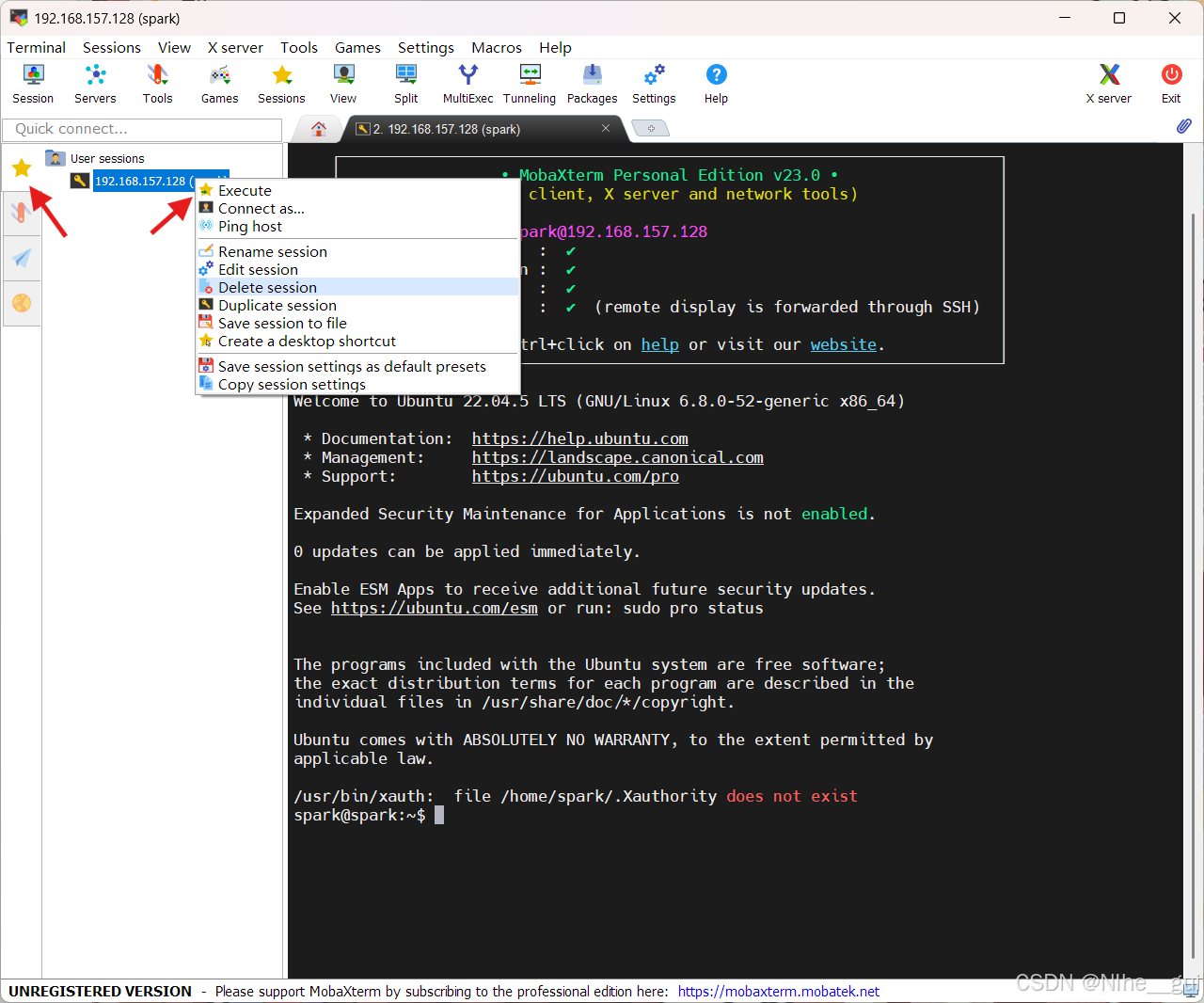Select the Sessions star sidebar tab
The image size is (1204, 1003).
click(x=22, y=168)
